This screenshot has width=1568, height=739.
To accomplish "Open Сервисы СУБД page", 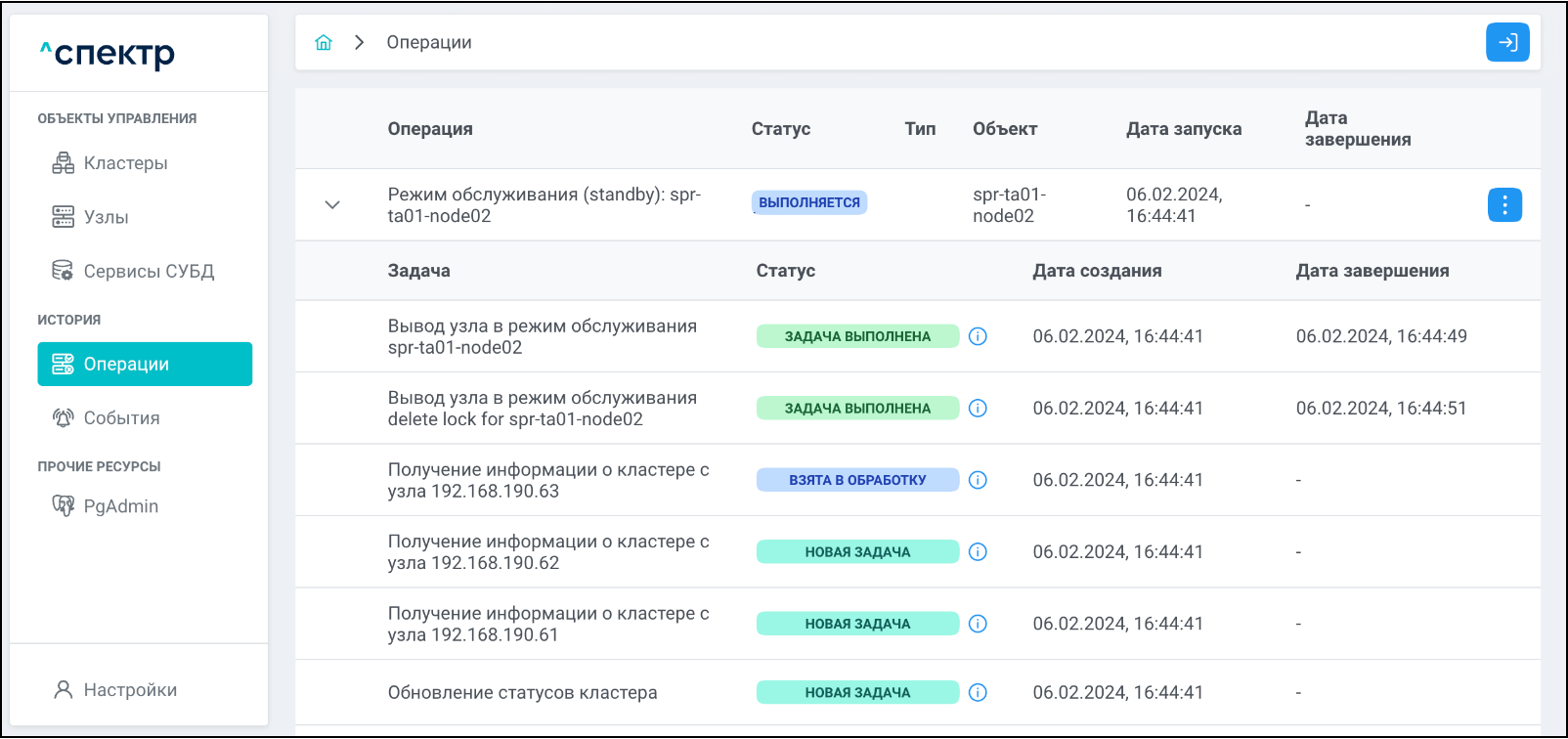I will tap(149, 271).
